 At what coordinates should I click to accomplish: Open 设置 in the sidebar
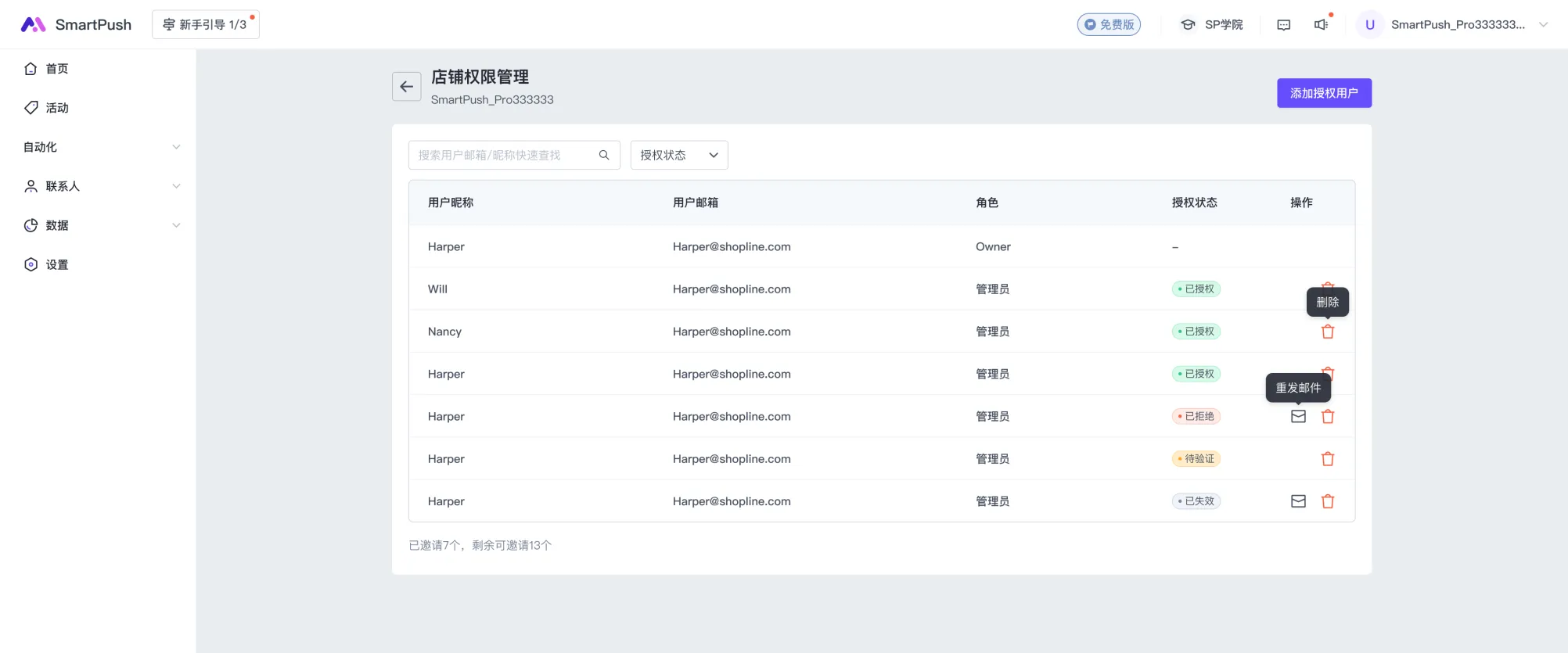pyautogui.click(x=56, y=264)
